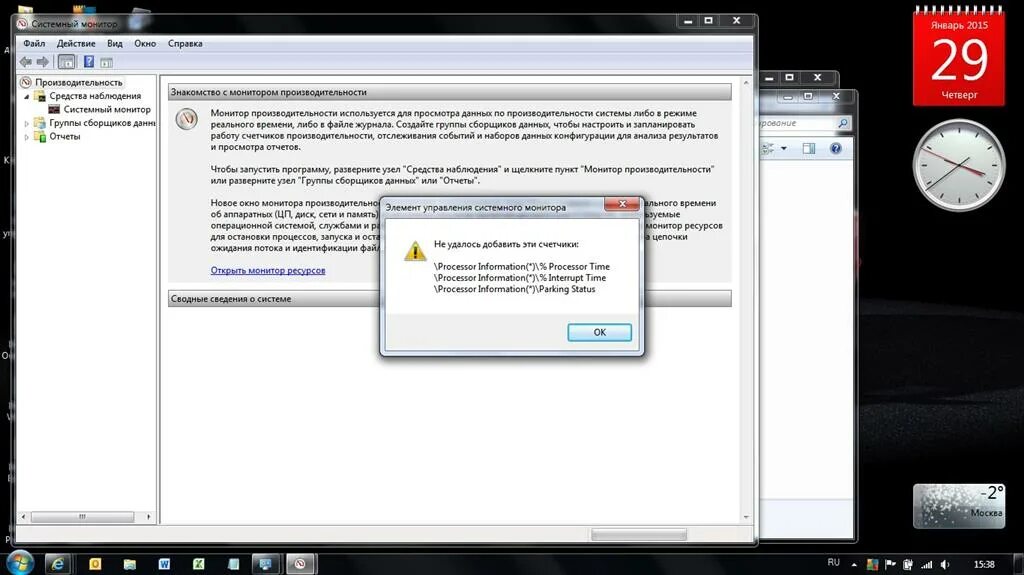Click OK in the counter error dialog

(x=599, y=332)
